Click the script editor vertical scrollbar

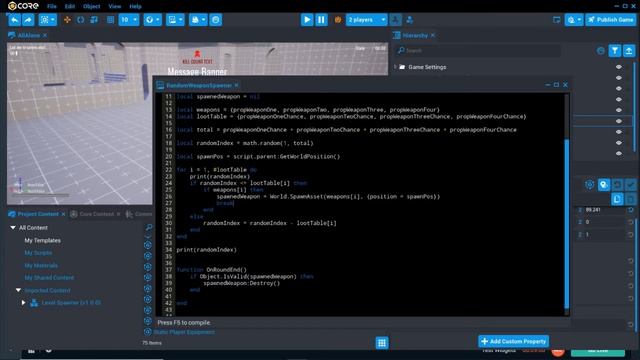[x=567, y=223]
